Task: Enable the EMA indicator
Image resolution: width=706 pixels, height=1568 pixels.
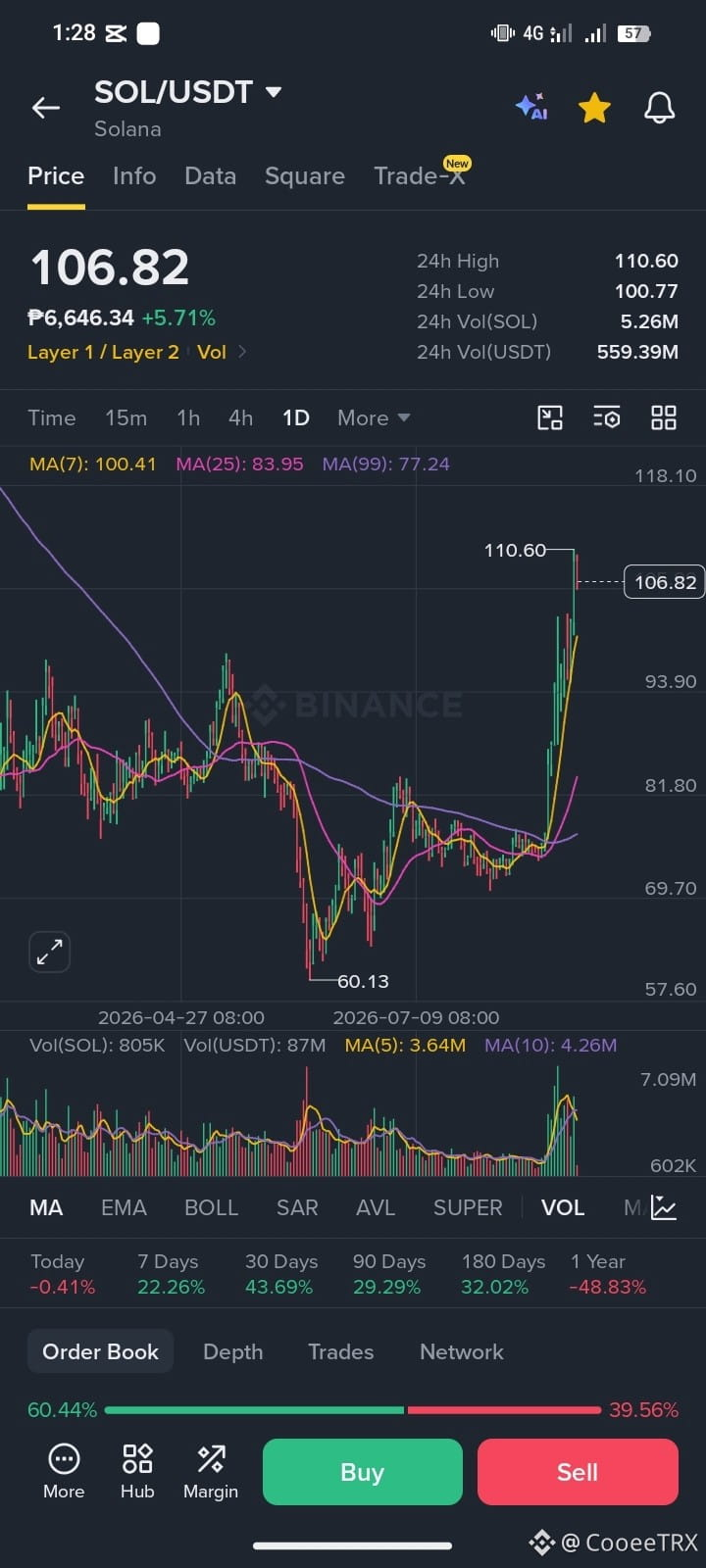Action: (x=124, y=1208)
